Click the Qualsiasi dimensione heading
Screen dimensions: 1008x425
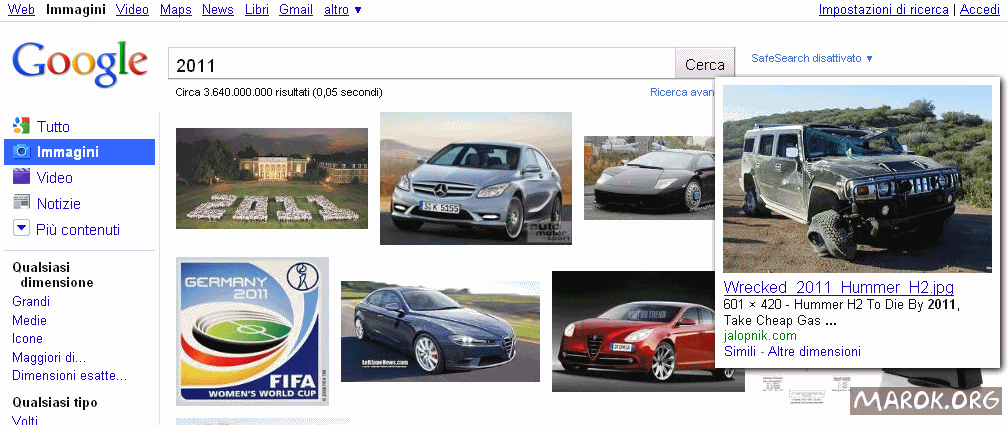(53, 275)
